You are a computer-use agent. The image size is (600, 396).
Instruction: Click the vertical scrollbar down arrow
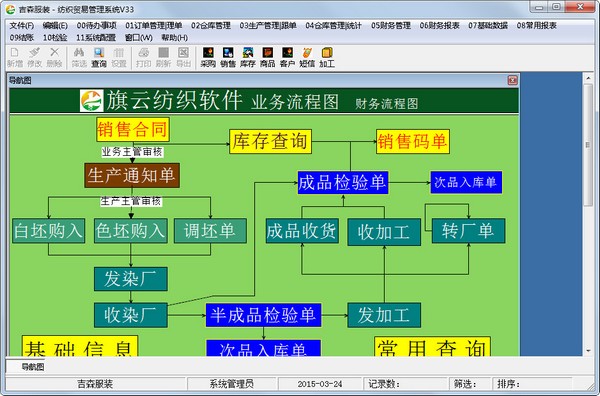coord(588,351)
